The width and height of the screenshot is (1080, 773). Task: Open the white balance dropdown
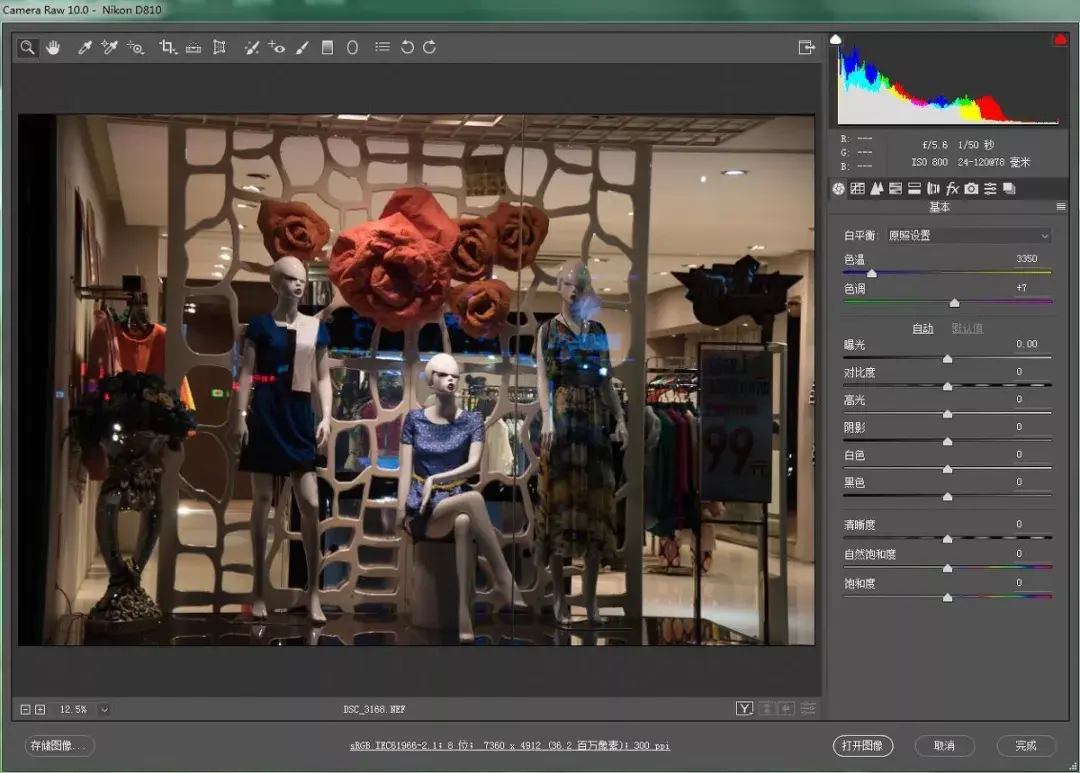pos(968,236)
